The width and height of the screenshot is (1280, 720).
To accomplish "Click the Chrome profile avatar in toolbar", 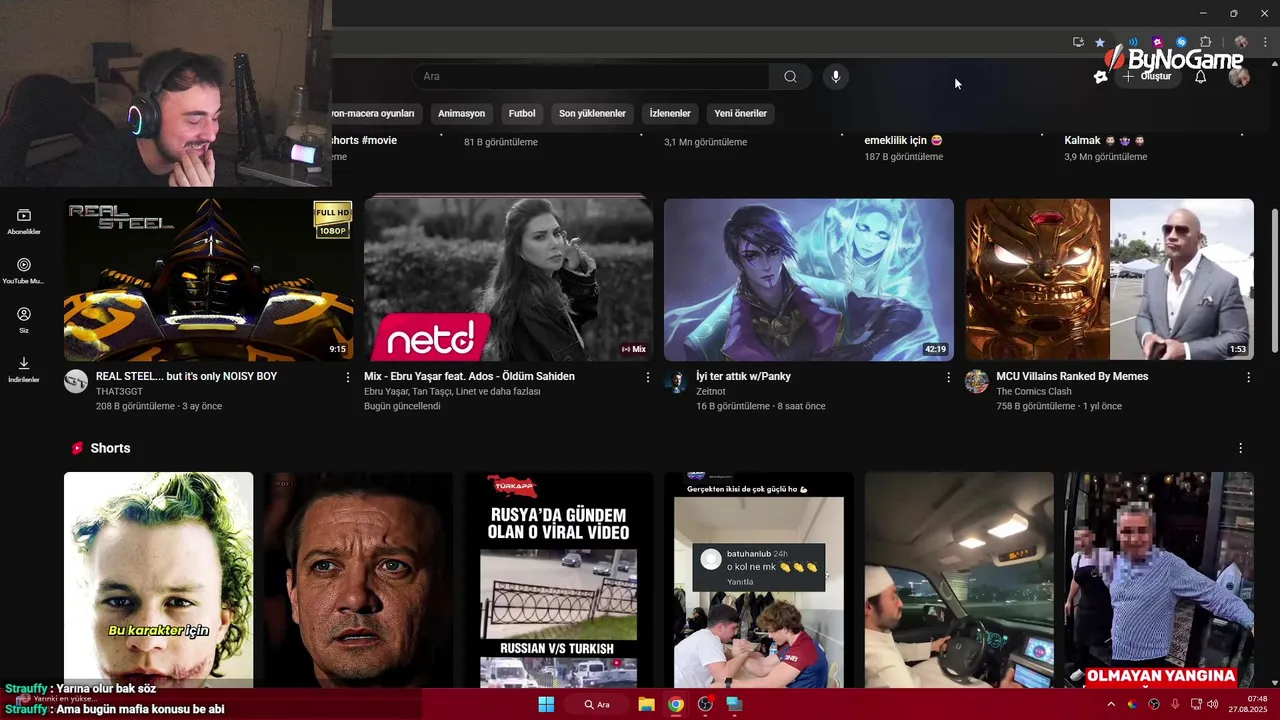I will point(1241,42).
